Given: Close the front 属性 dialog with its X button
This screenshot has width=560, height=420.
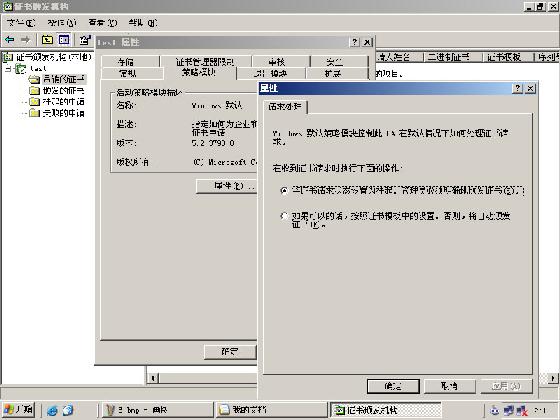Looking at the screenshot, I should click(x=531, y=88).
